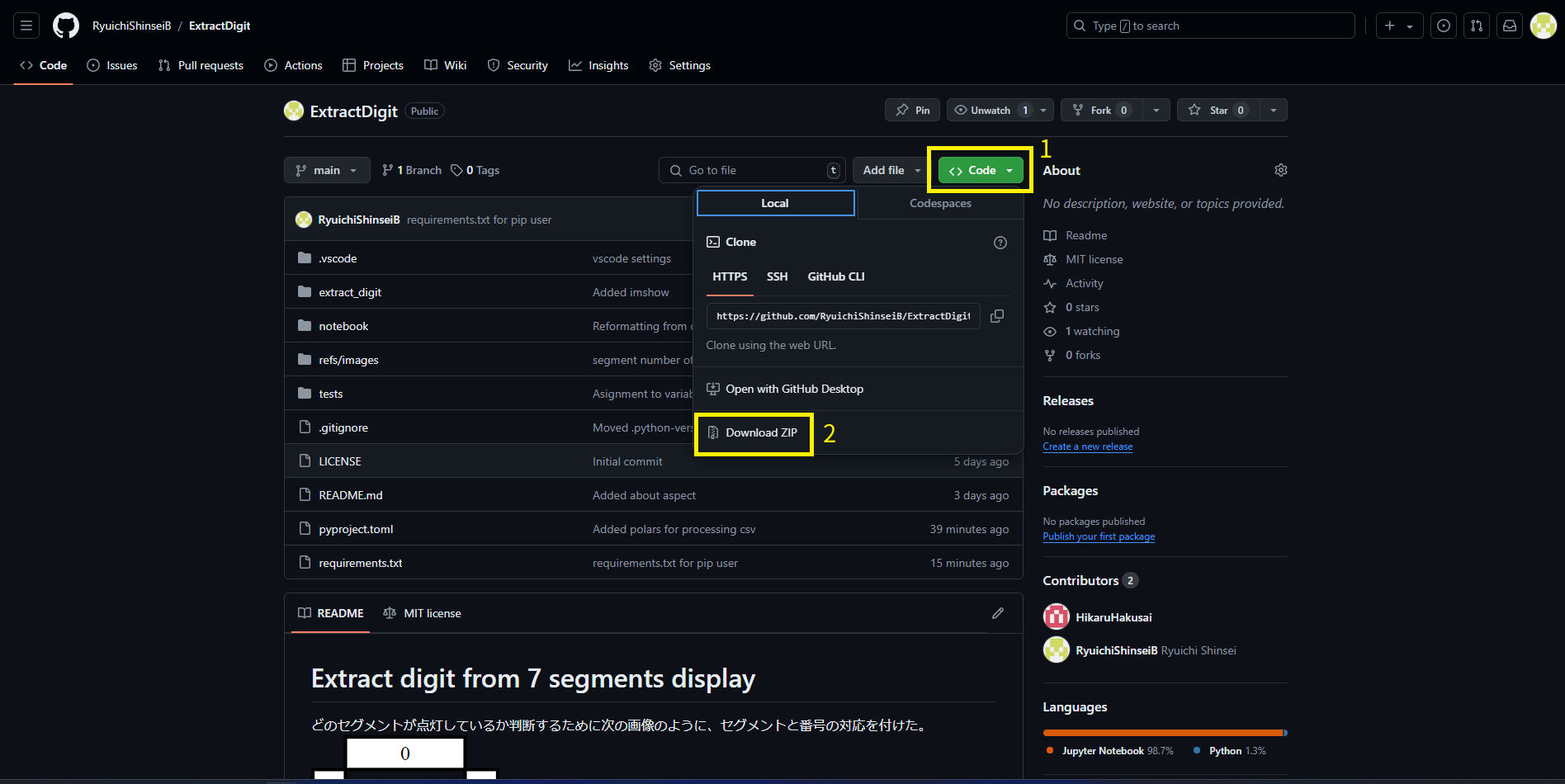1565x784 pixels.
Task: Open the .gitignore file
Action: 343,427
